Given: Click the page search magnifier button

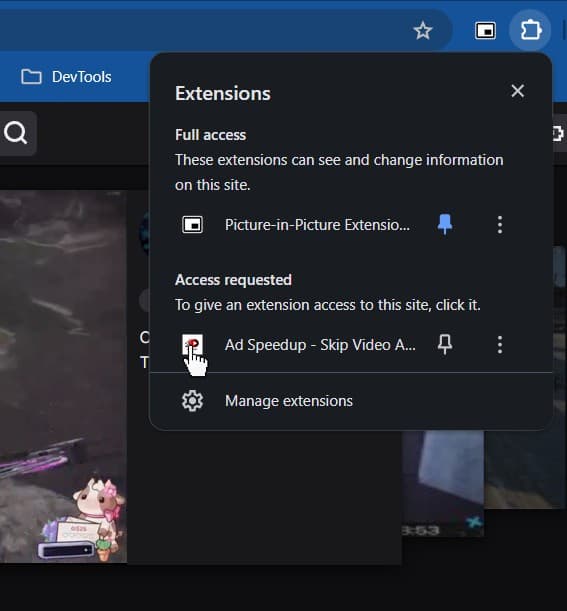Looking at the screenshot, I should click(x=16, y=133).
